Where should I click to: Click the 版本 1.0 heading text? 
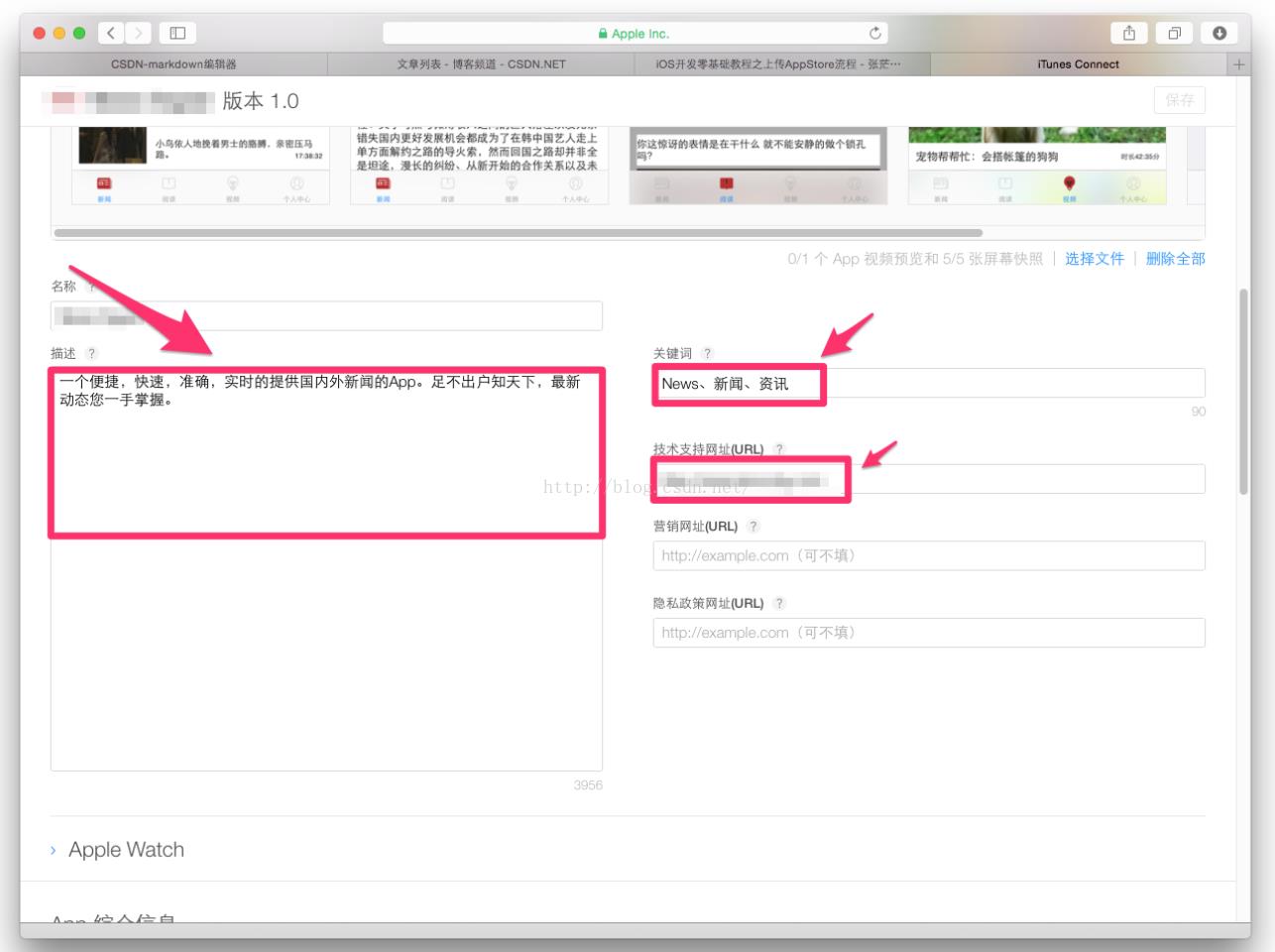(x=261, y=101)
